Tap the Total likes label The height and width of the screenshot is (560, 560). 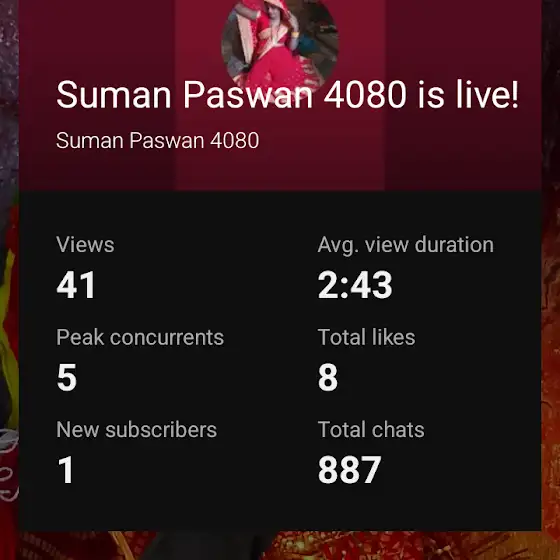(366, 337)
